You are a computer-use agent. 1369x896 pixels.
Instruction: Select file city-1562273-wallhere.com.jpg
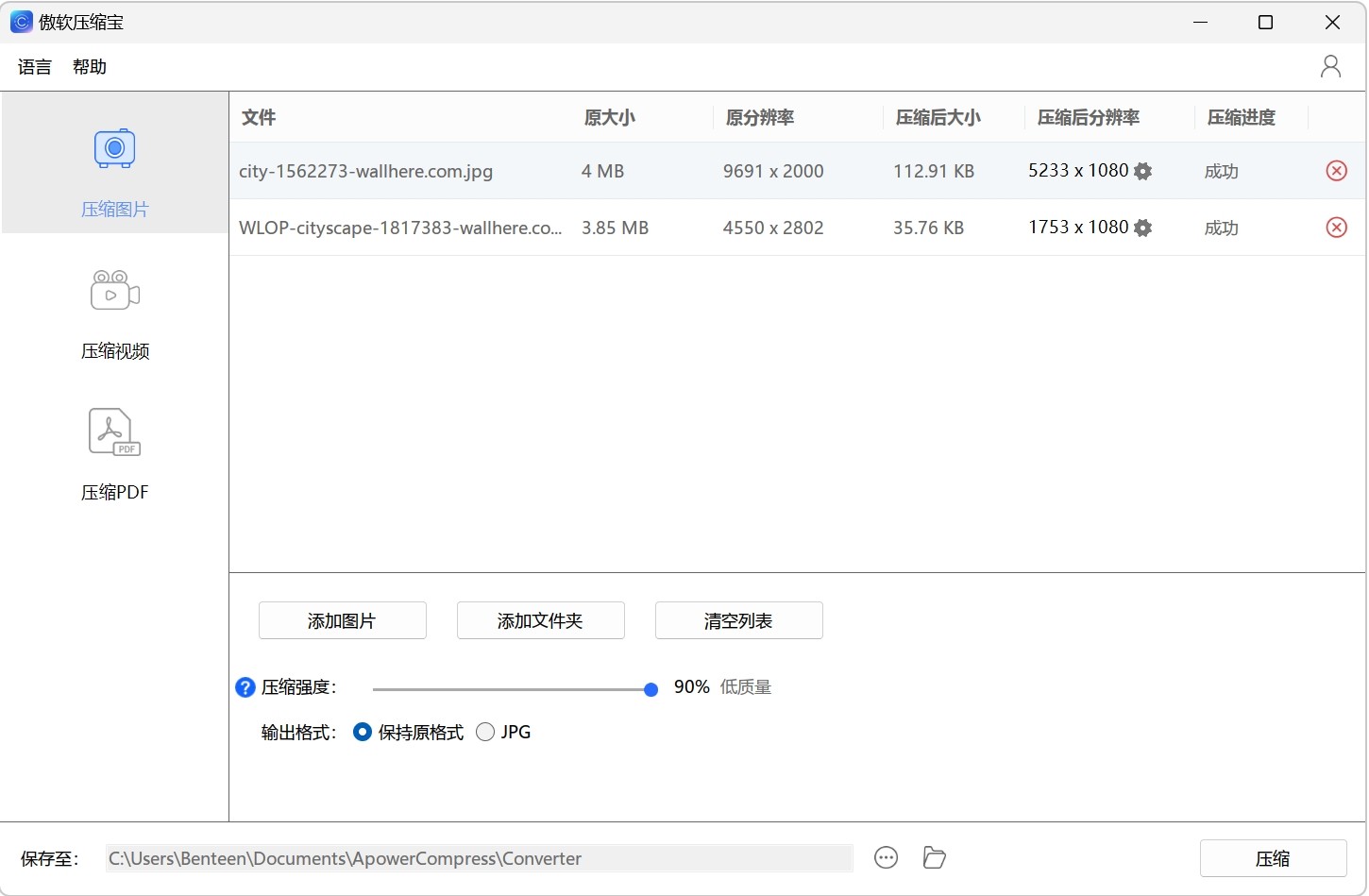[366, 171]
